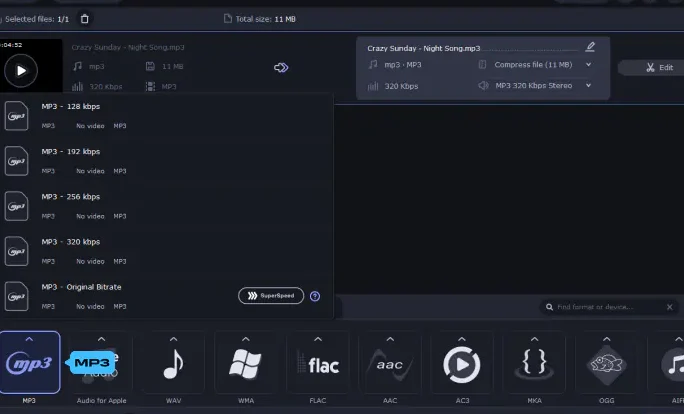The height and width of the screenshot is (414, 684).
Task: Click the MP3 file icon of 192 kbps preset
Action: (x=16, y=161)
